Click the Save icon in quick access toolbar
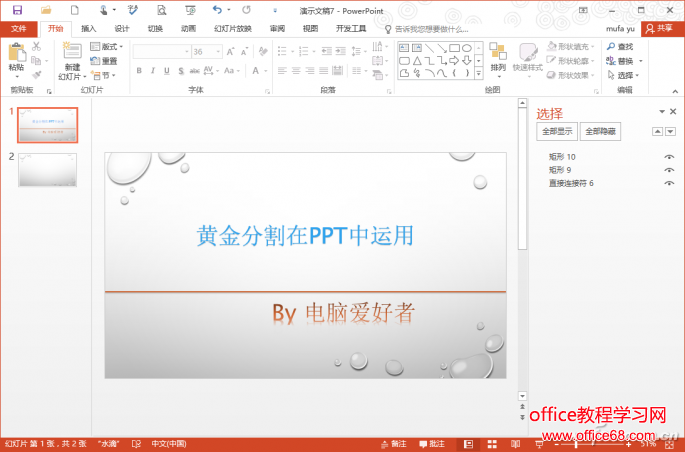Viewport: 685px width, 452px height. tap(17, 9)
